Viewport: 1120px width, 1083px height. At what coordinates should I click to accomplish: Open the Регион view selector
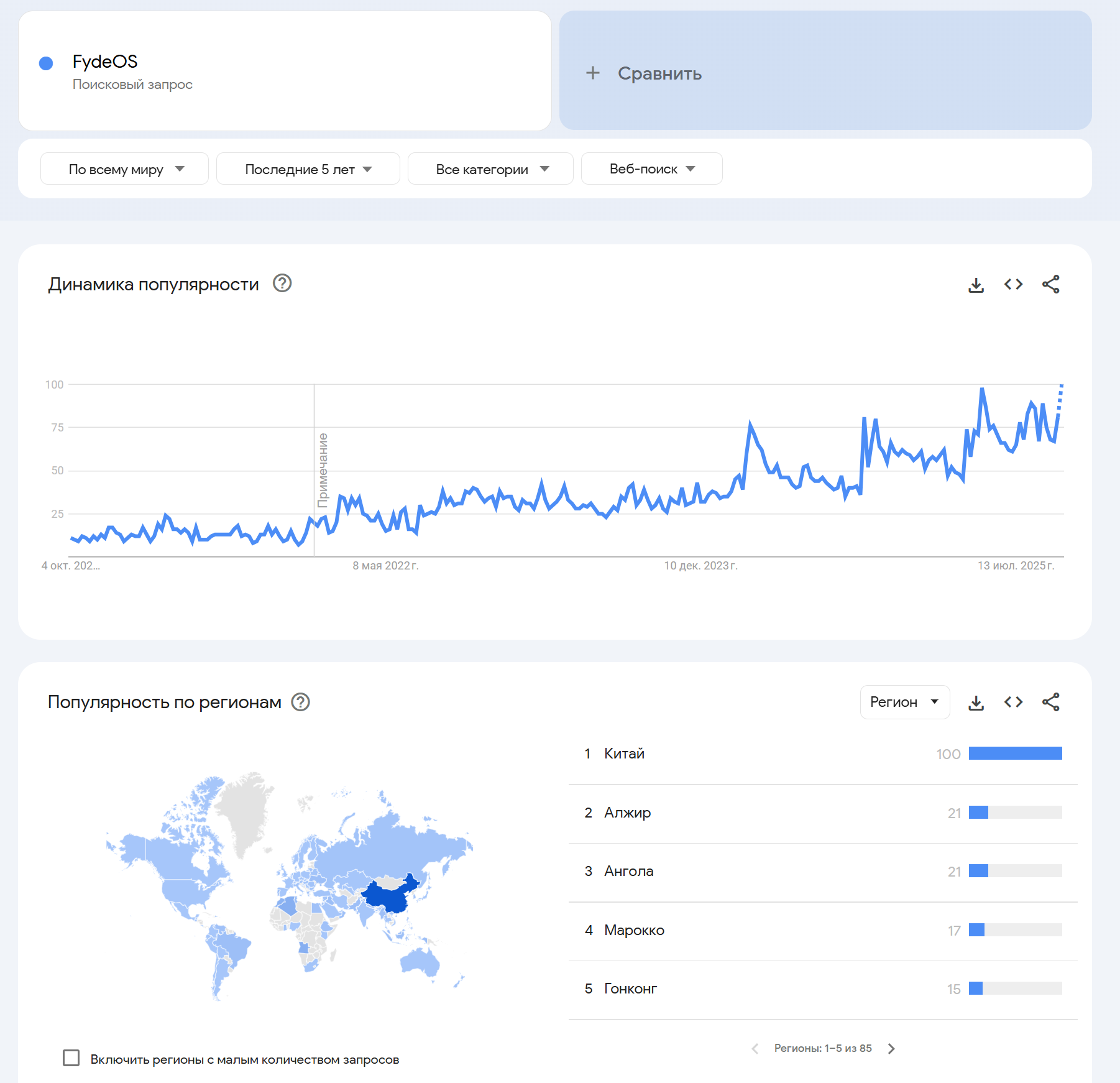coord(904,702)
